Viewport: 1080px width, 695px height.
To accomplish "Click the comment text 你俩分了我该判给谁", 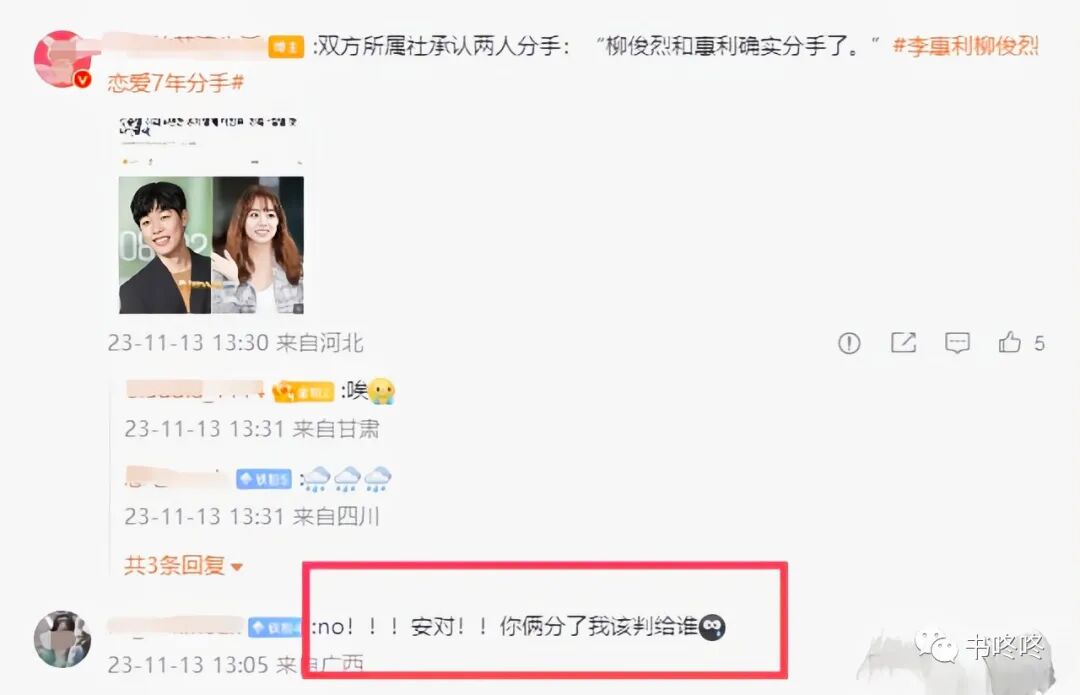I will [599, 626].
